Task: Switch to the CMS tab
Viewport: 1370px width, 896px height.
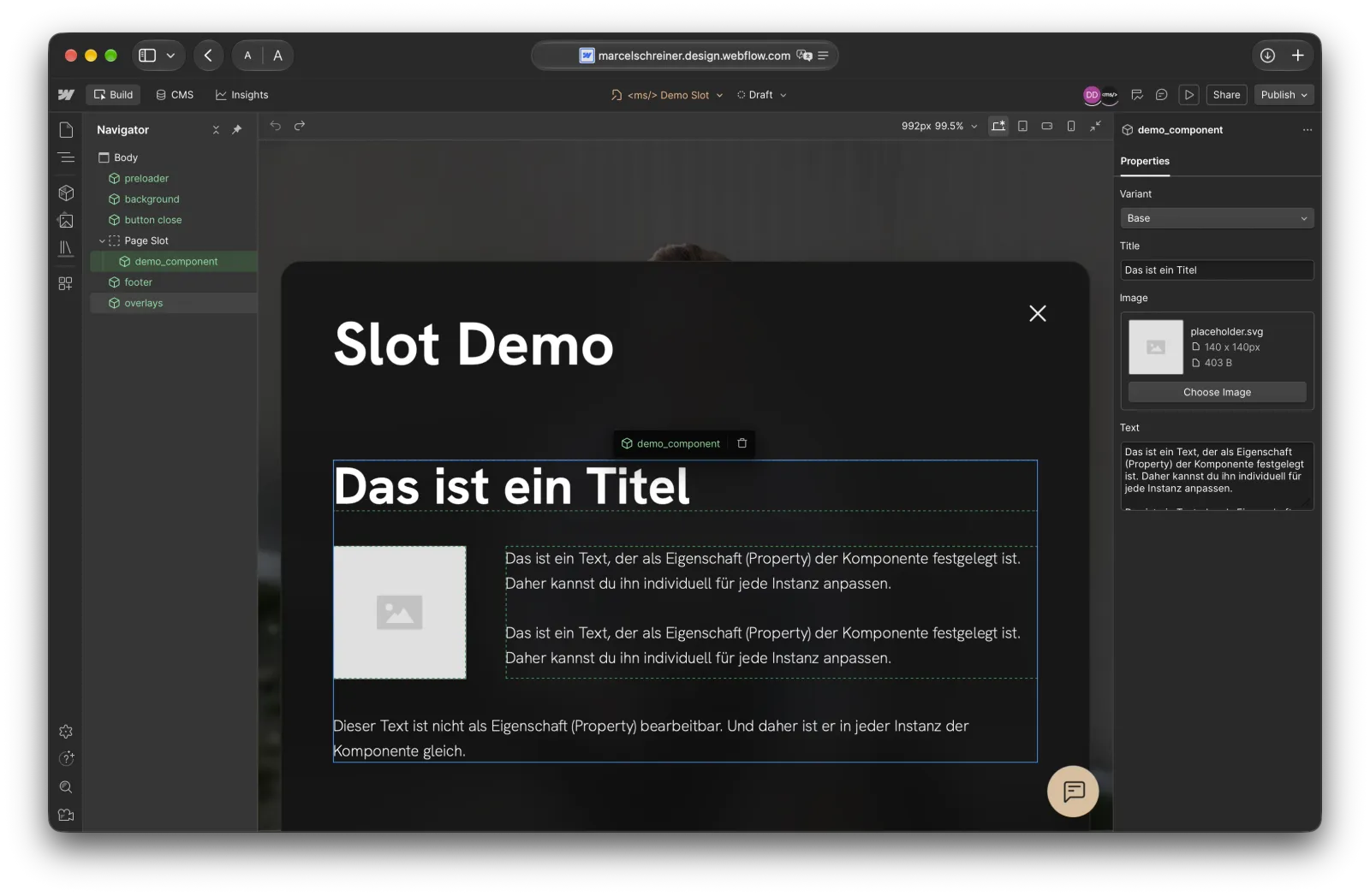Action: tap(175, 95)
